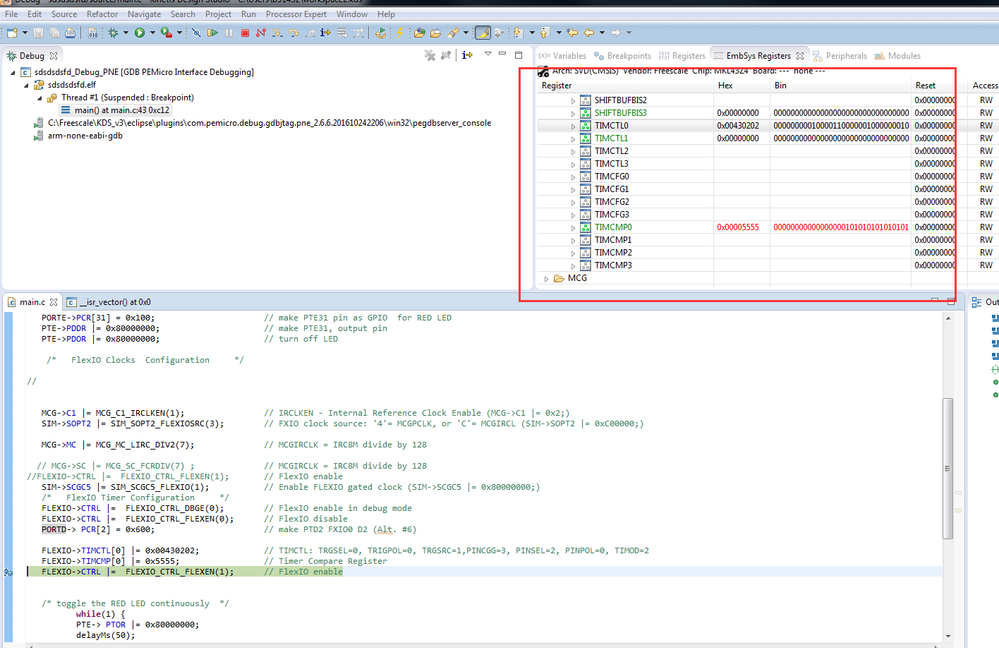Switch to the Breakpoints tab

pos(628,56)
